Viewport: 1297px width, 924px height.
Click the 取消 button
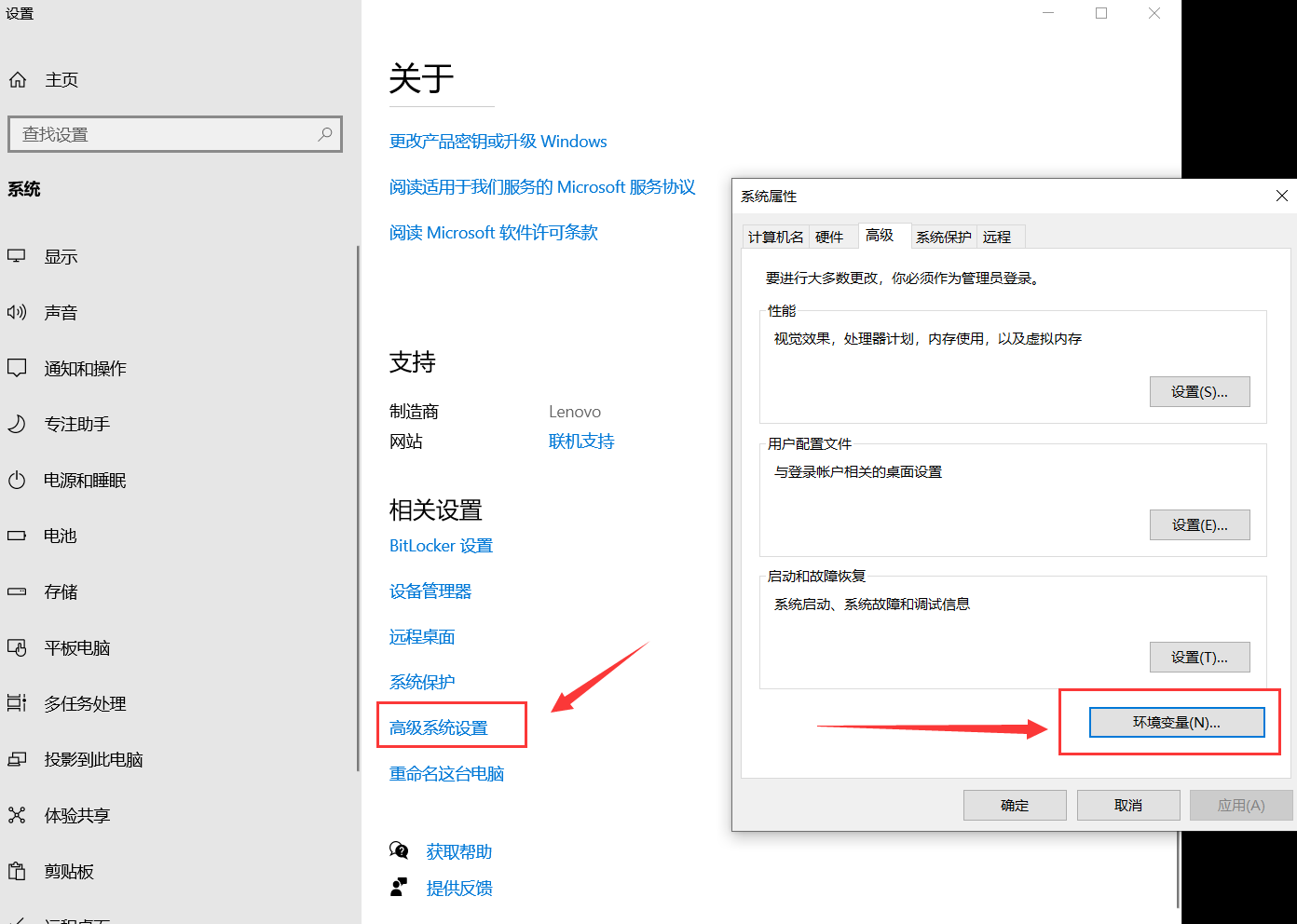1128,805
